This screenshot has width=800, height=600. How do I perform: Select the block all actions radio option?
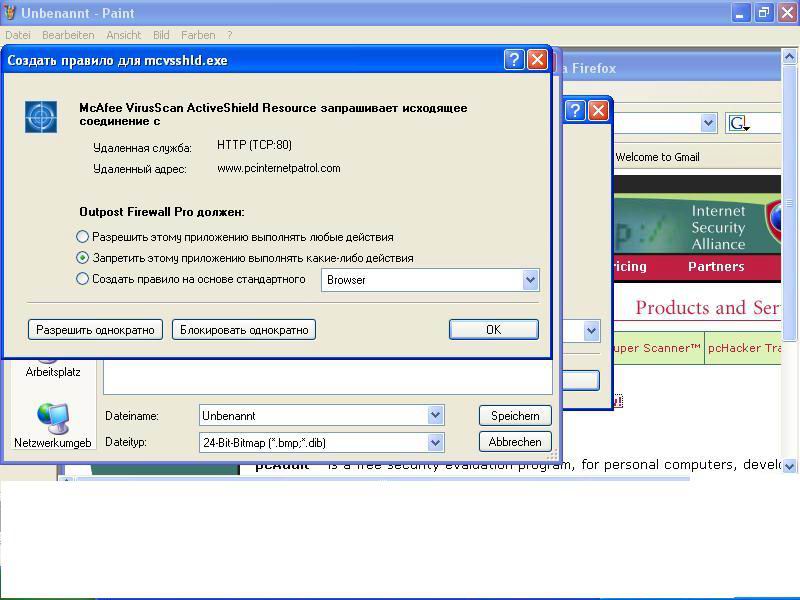(x=83, y=258)
